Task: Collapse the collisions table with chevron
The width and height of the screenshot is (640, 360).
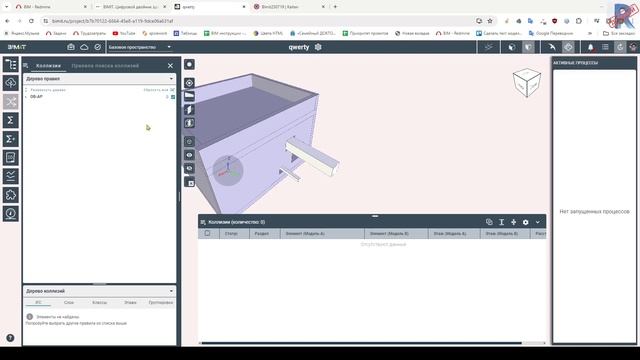Action: click(x=538, y=222)
